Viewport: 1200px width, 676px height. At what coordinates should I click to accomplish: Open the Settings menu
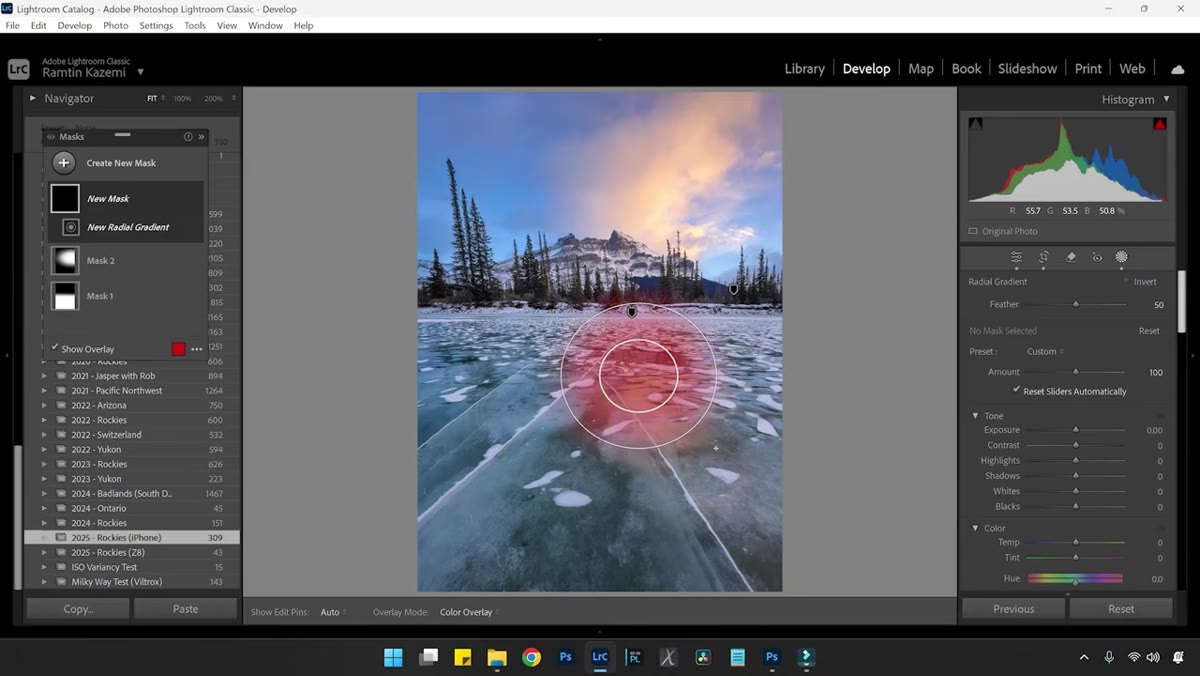[x=156, y=25]
